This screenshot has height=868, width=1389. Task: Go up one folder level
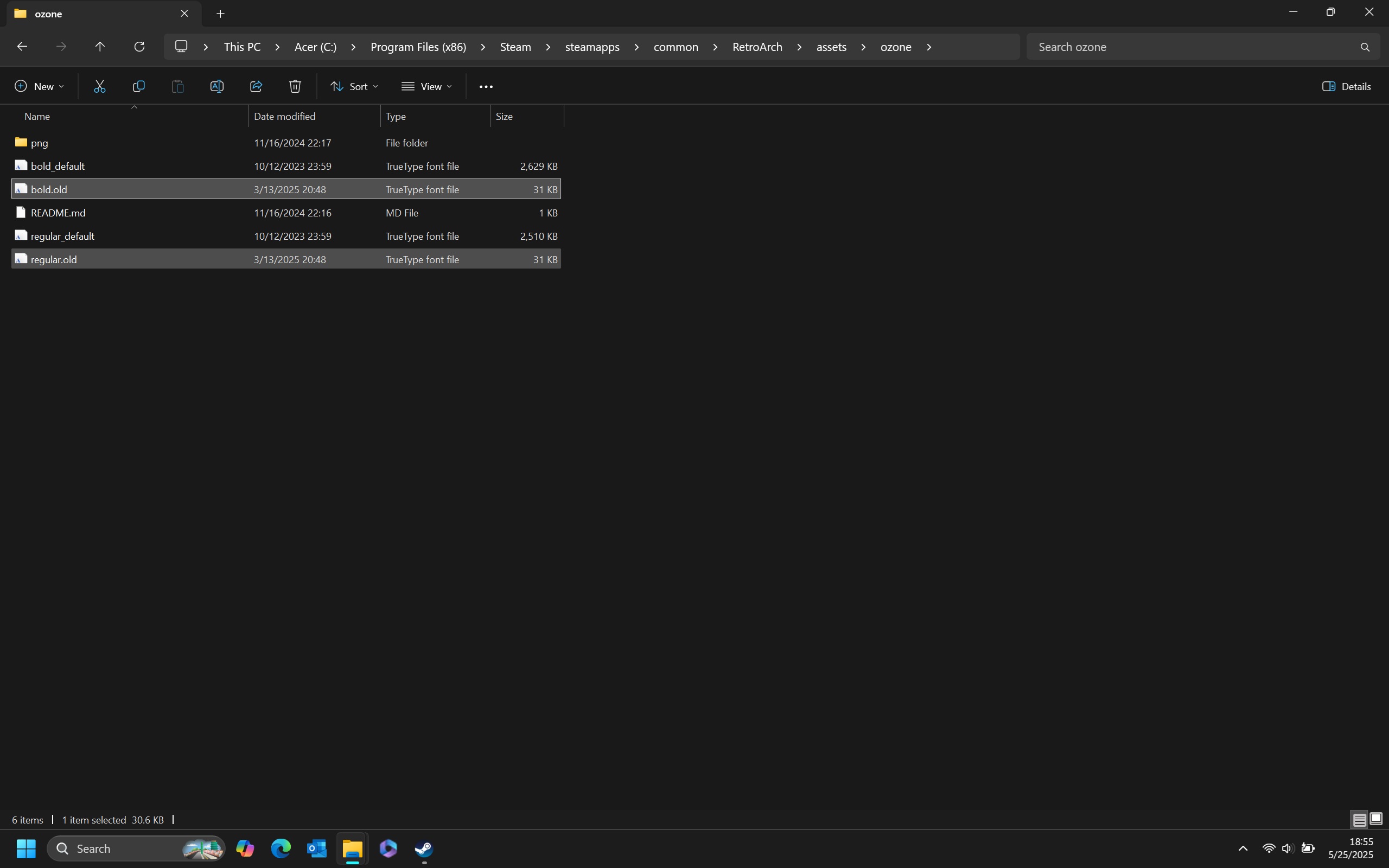[x=100, y=47]
